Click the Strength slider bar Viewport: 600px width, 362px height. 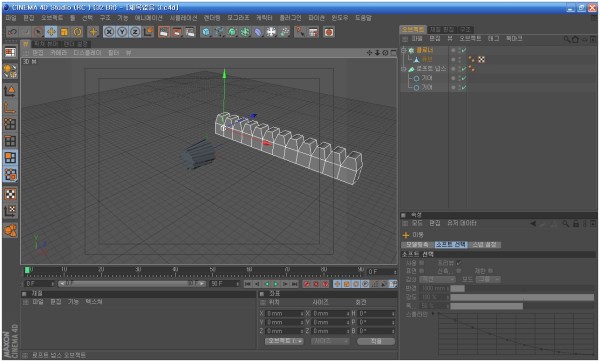(522, 297)
